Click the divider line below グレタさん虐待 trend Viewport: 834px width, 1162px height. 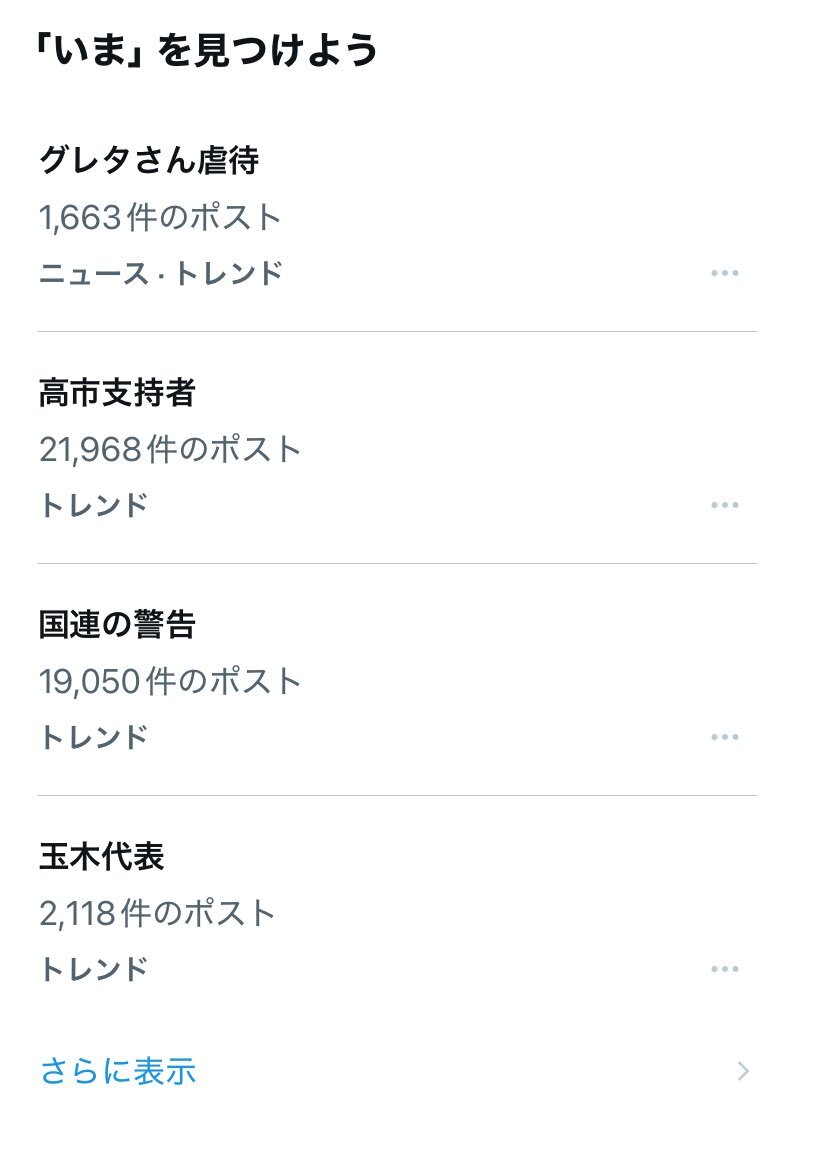pos(397,331)
